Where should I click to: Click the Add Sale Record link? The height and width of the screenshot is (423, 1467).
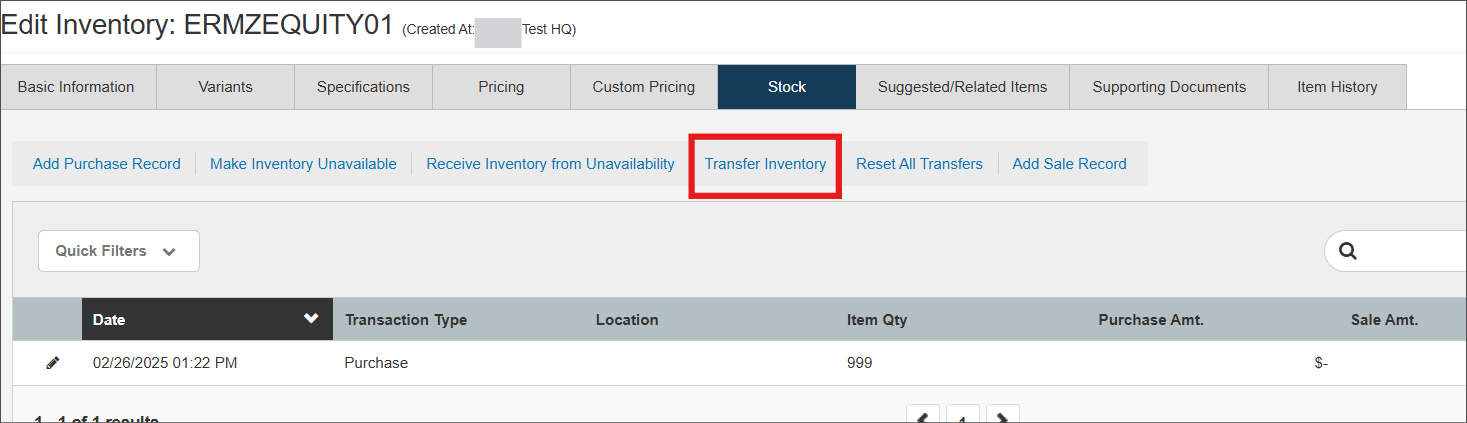point(1069,164)
